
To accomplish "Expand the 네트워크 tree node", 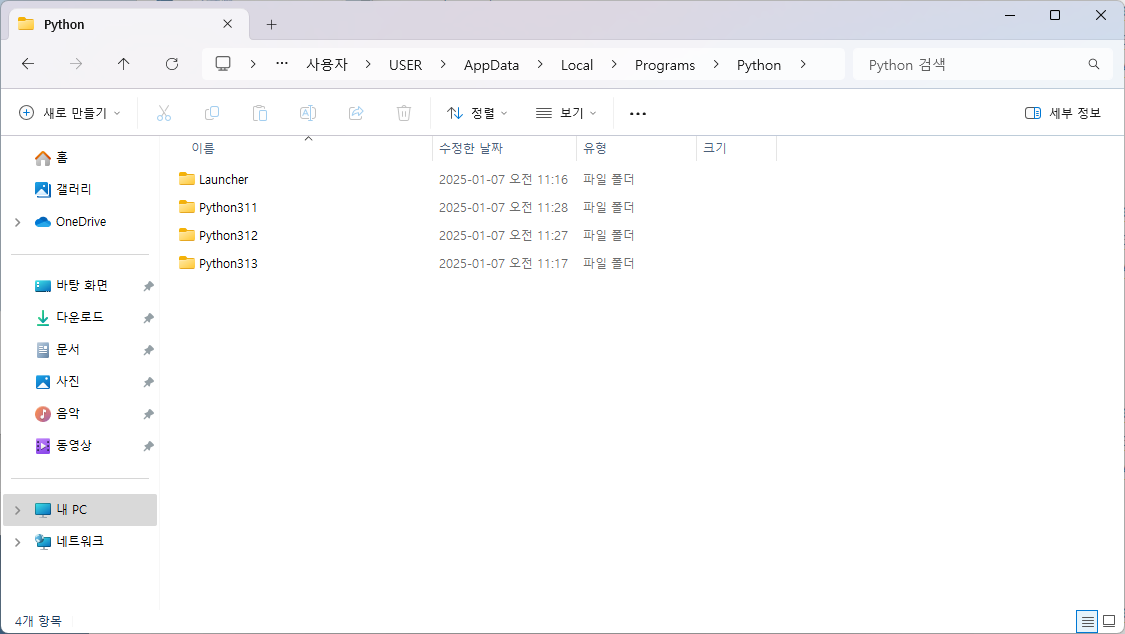I will 17,542.
